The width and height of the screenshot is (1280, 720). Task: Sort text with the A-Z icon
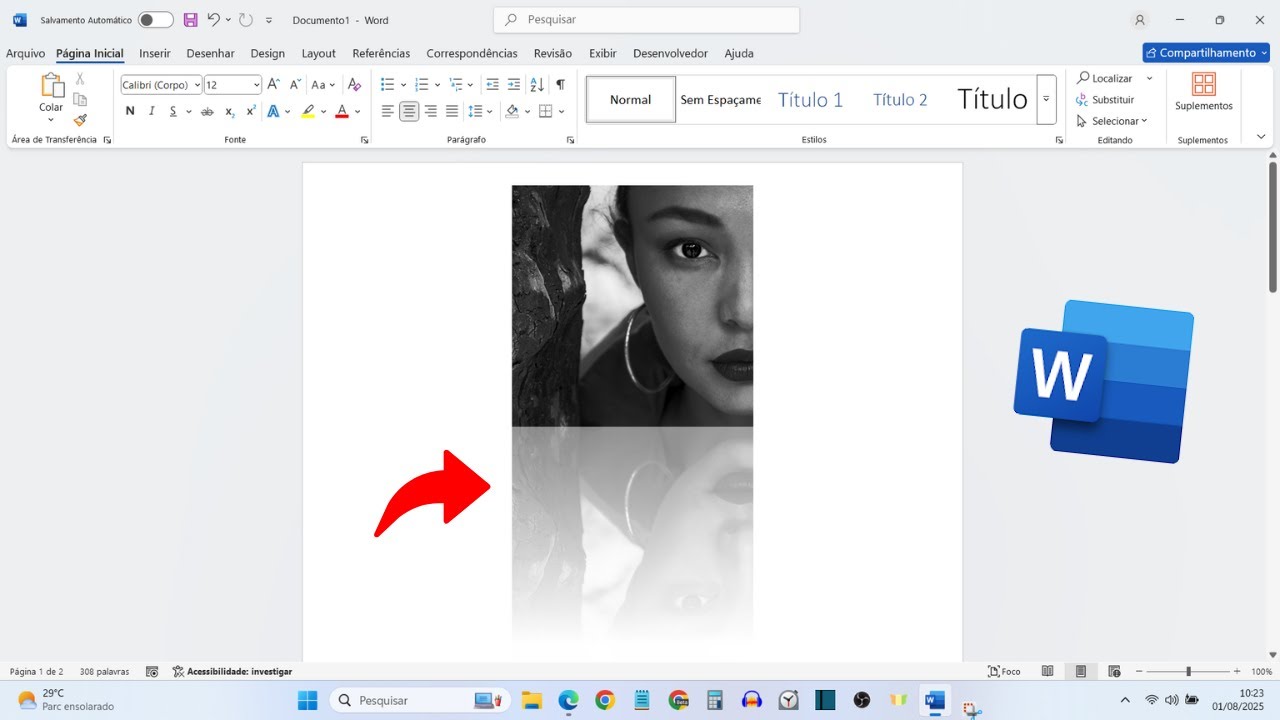pyautogui.click(x=537, y=85)
